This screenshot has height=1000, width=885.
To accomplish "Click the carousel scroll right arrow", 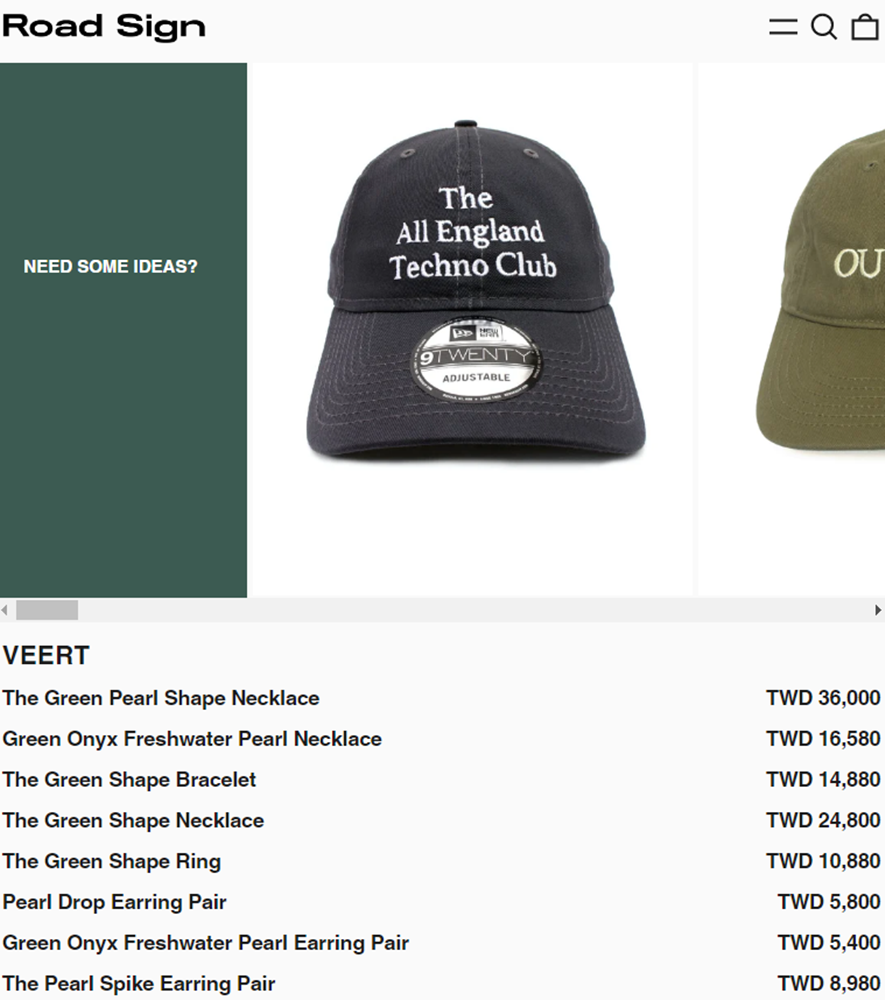I will tap(878, 610).
